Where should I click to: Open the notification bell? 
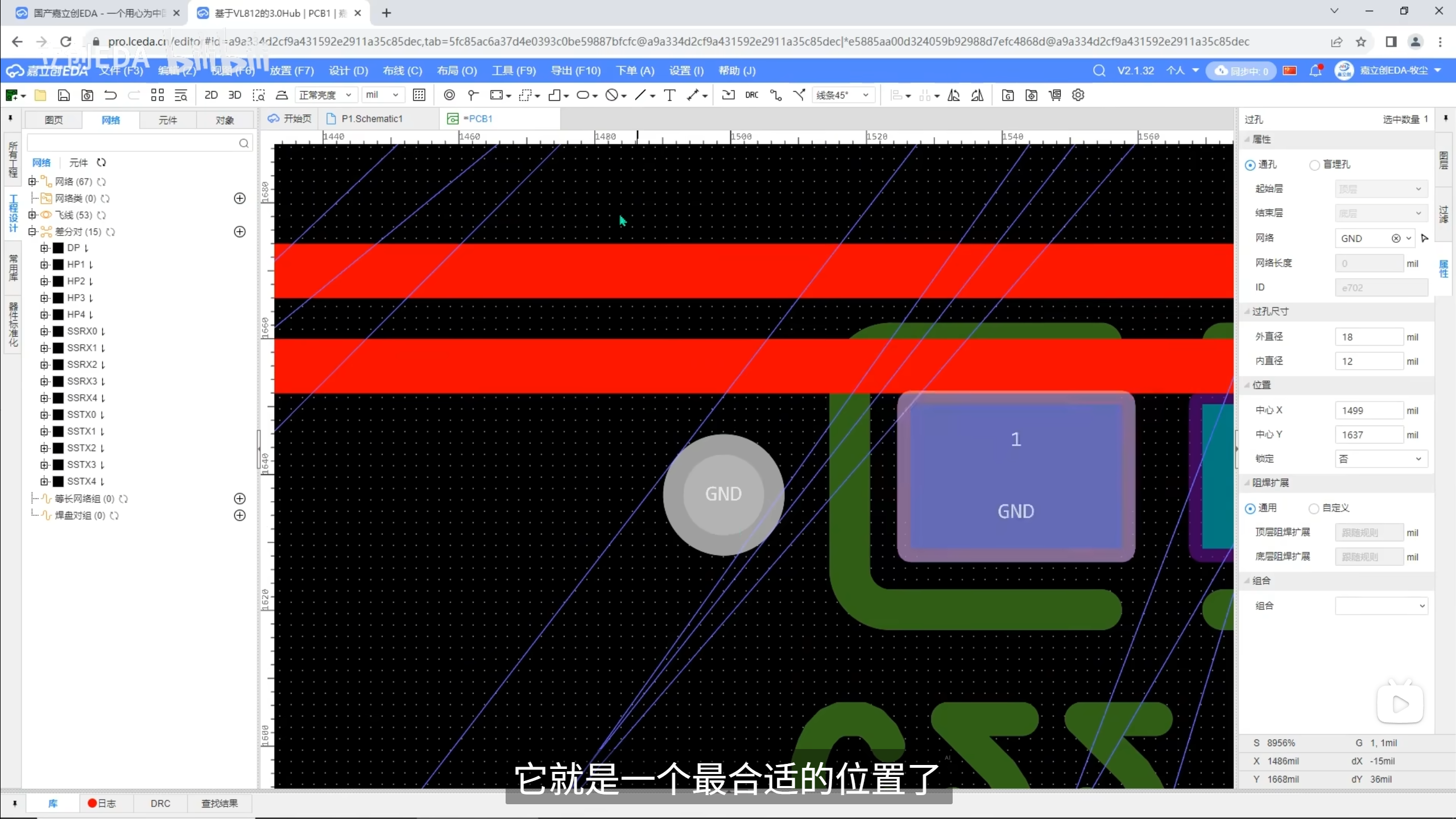coord(1315,71)
